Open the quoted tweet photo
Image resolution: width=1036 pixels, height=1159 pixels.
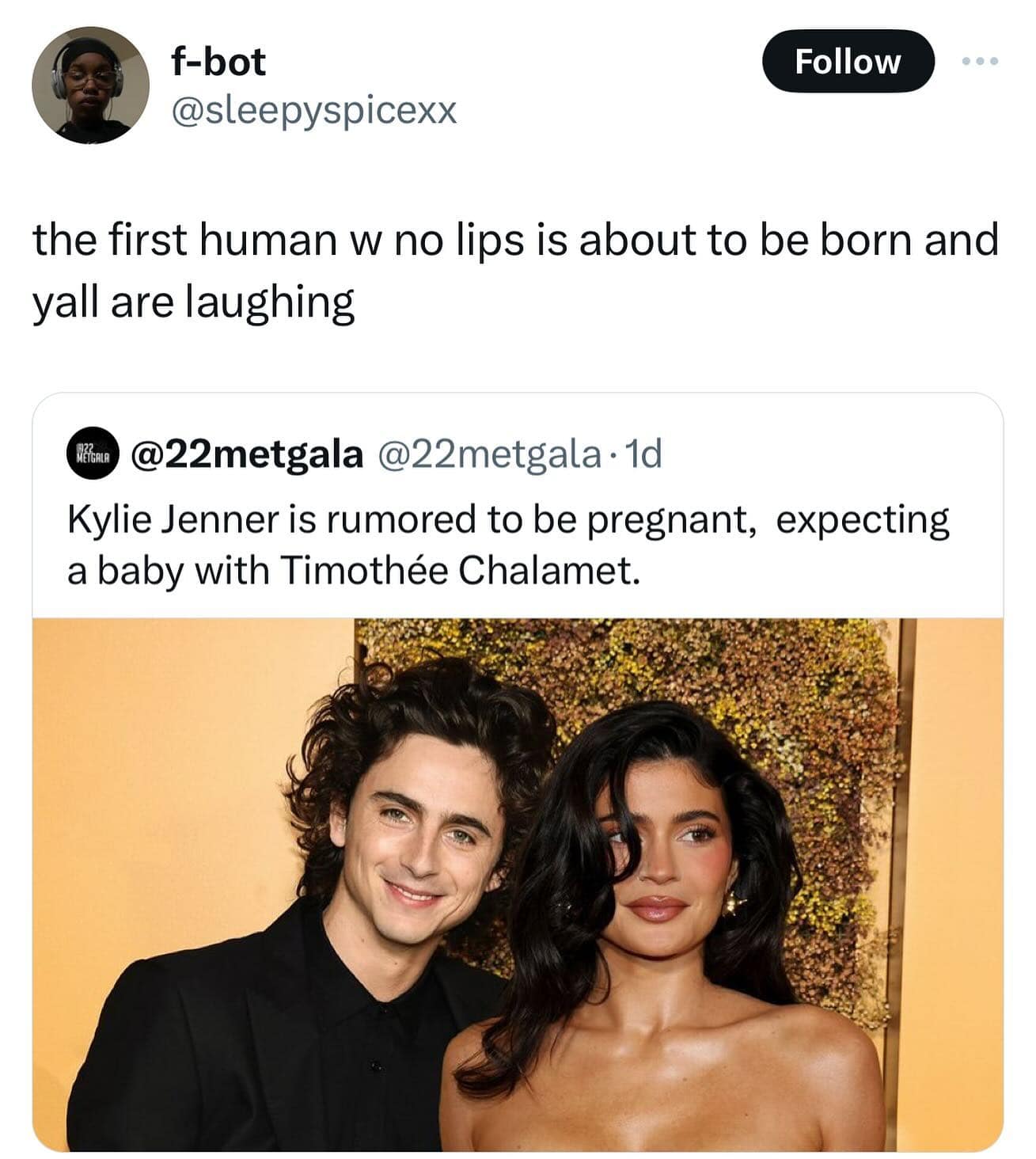[518, 883]
